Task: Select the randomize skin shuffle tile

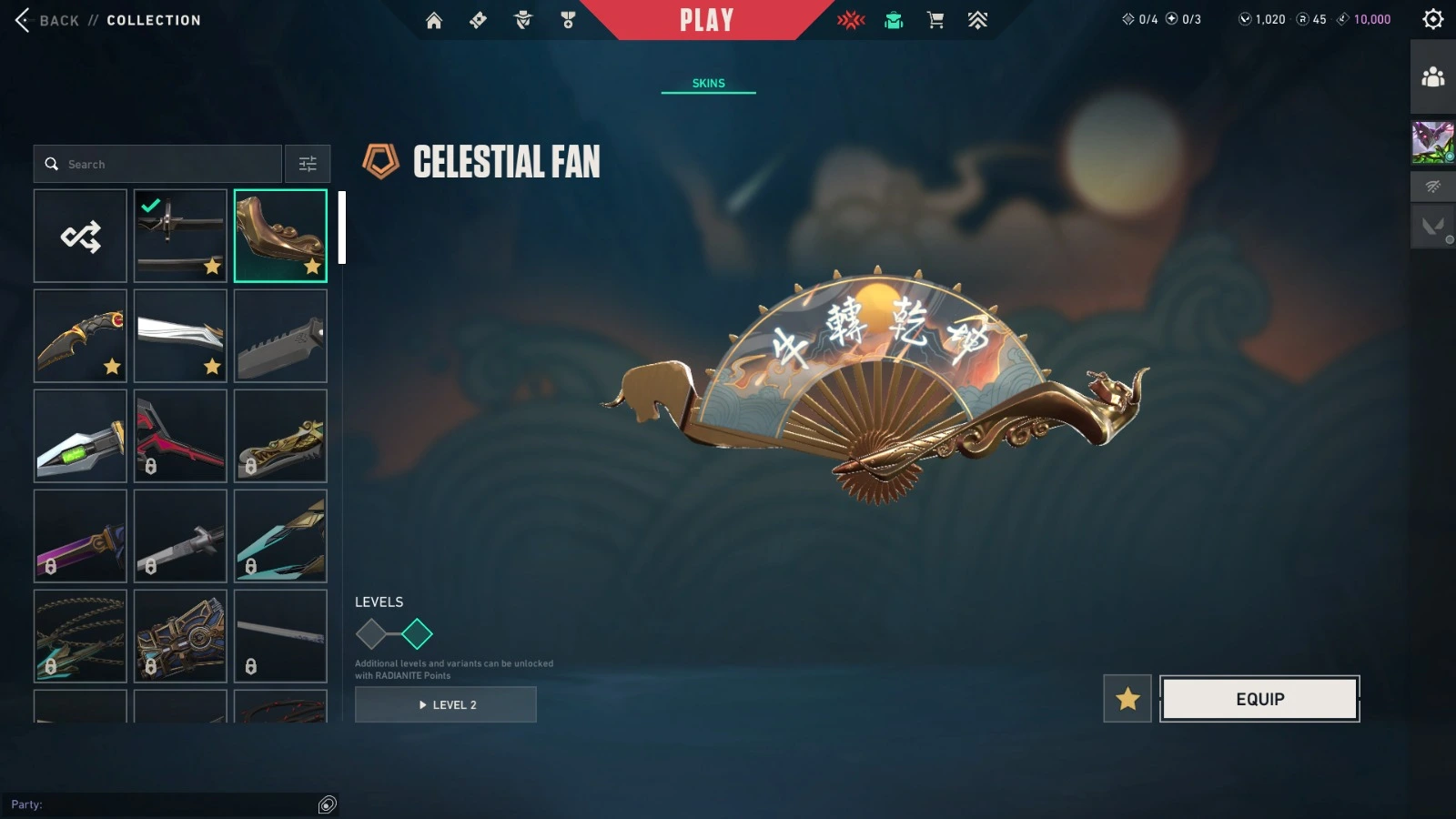Action: click(x=80, y=236)
